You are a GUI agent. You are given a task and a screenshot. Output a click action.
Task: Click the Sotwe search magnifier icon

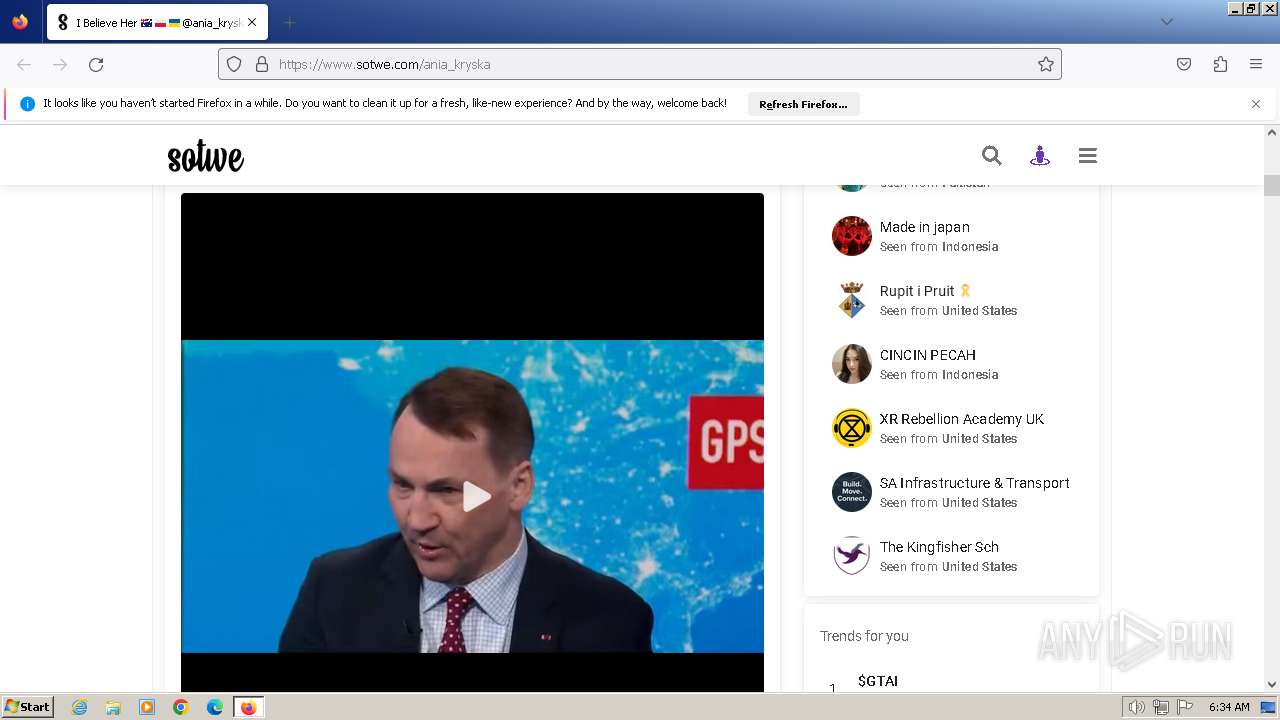[991, 155]
